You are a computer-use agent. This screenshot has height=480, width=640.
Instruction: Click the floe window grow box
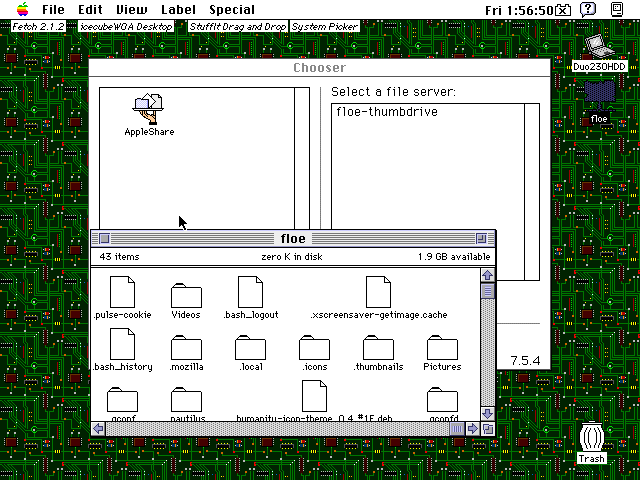488,429
